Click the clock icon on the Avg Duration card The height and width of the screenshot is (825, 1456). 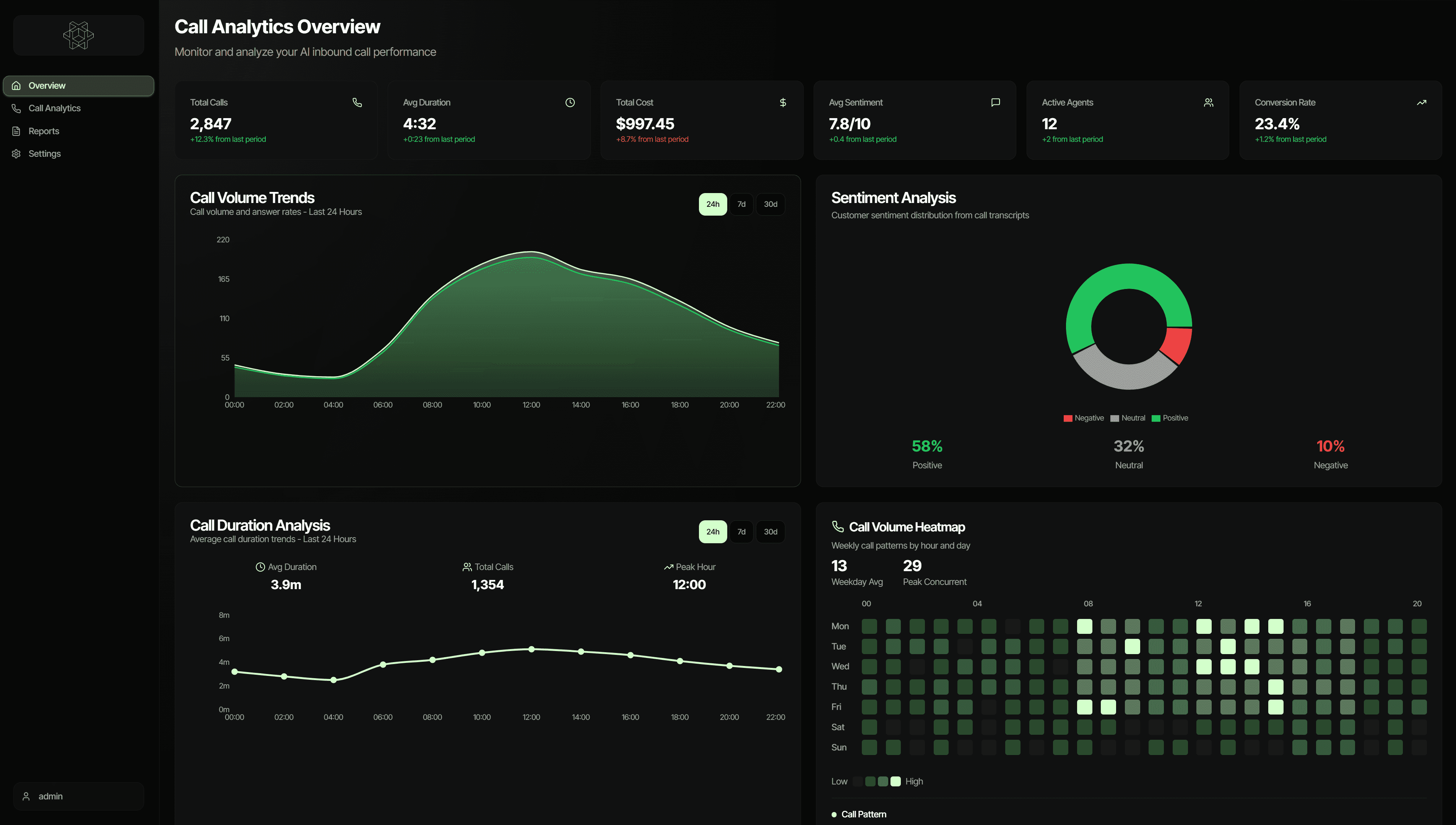point(570,102)
